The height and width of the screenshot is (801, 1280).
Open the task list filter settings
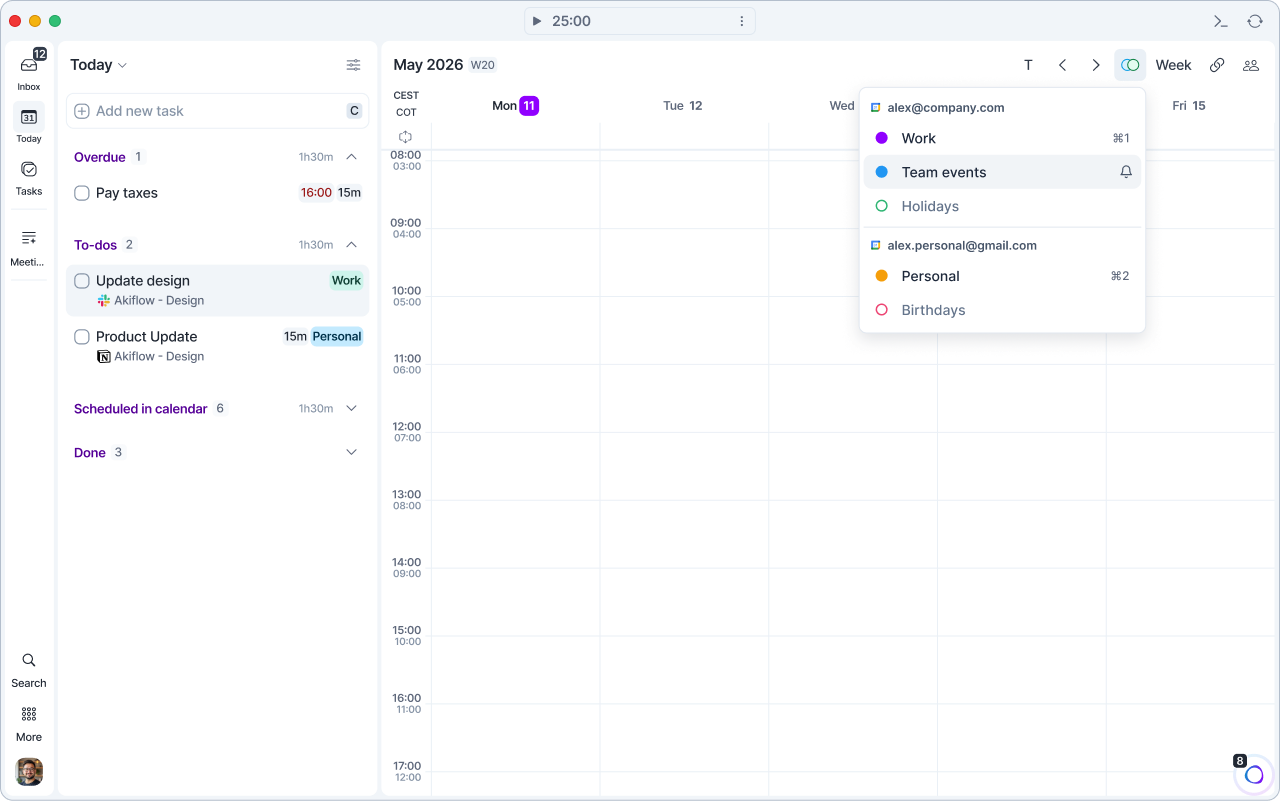point(354,65)
